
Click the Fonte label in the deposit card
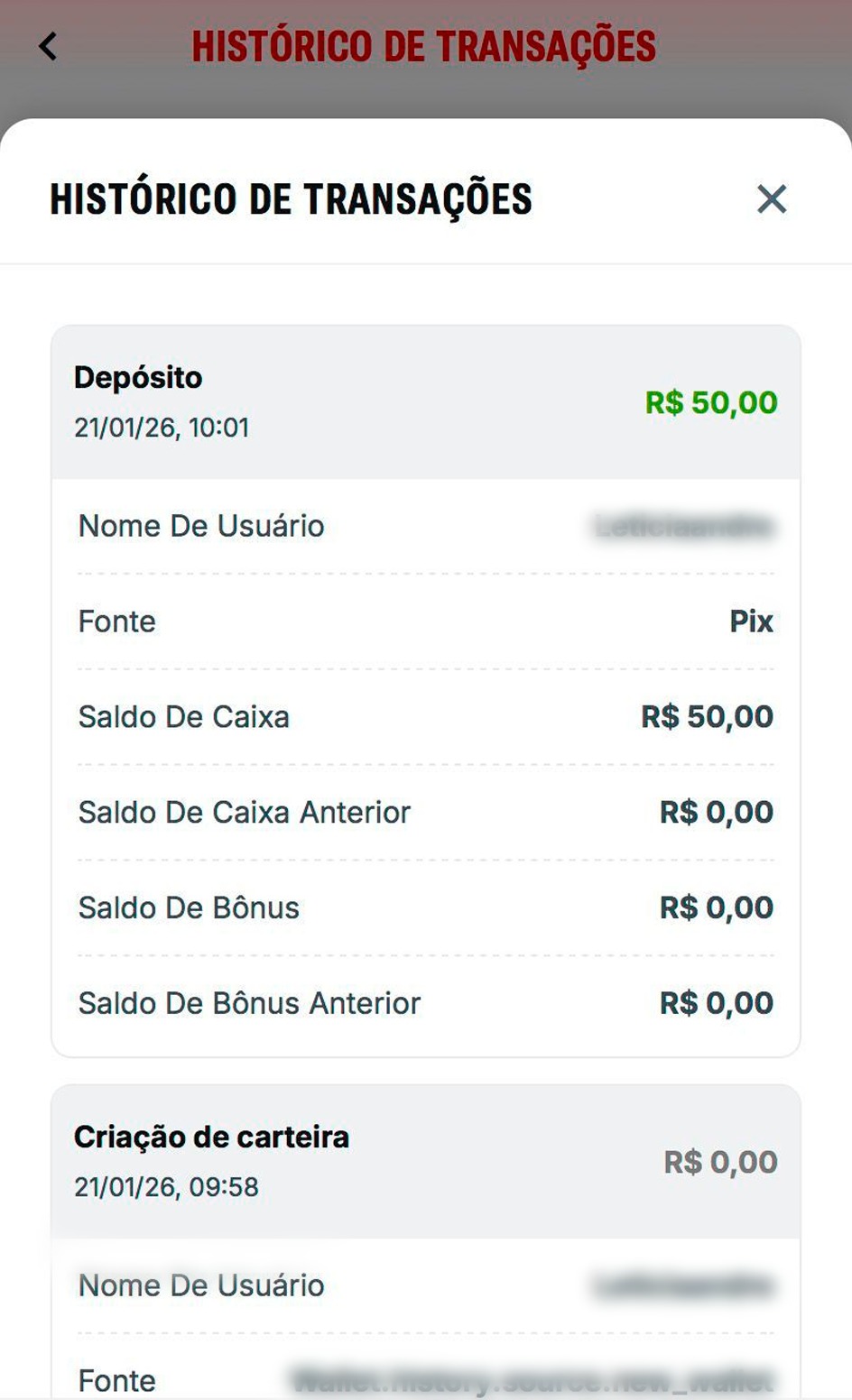point(117,622)
